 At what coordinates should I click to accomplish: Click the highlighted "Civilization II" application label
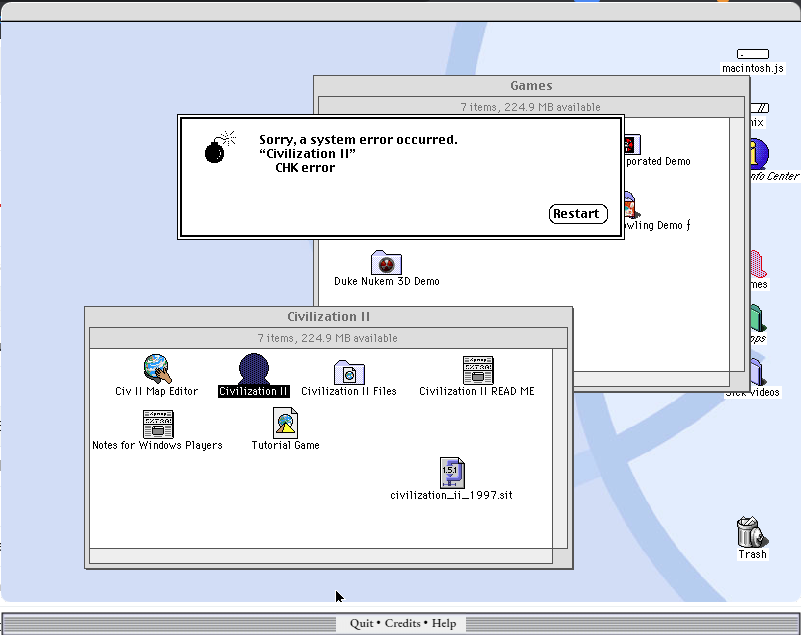253,391
